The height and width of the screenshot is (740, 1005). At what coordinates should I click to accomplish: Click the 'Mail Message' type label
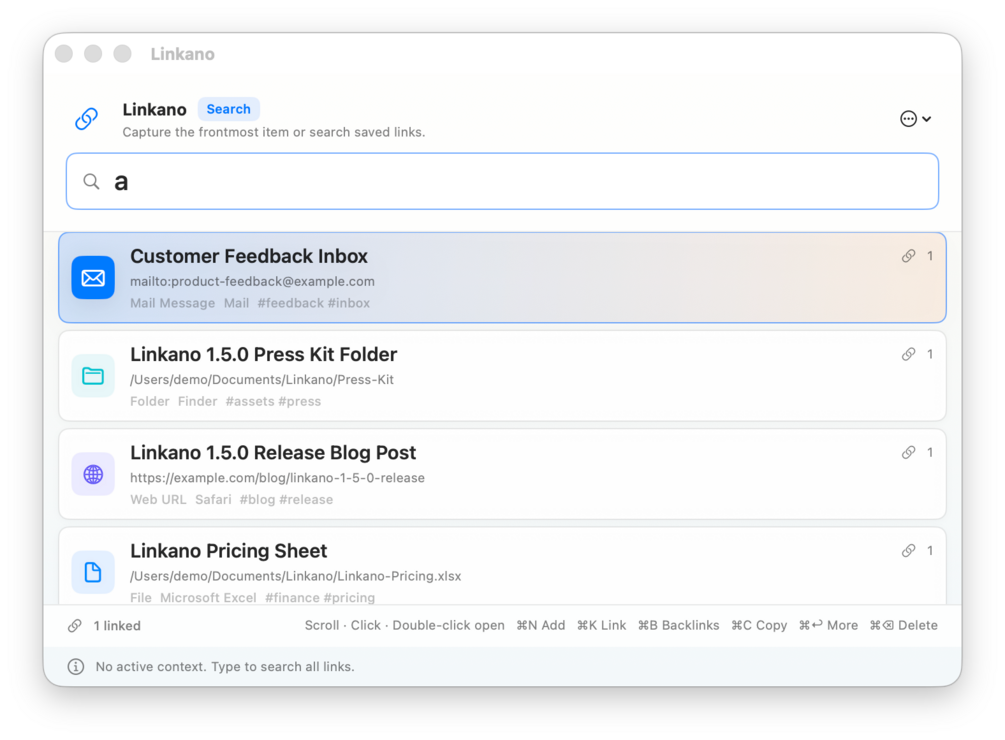pyautogui.click(x=172, y=303)
